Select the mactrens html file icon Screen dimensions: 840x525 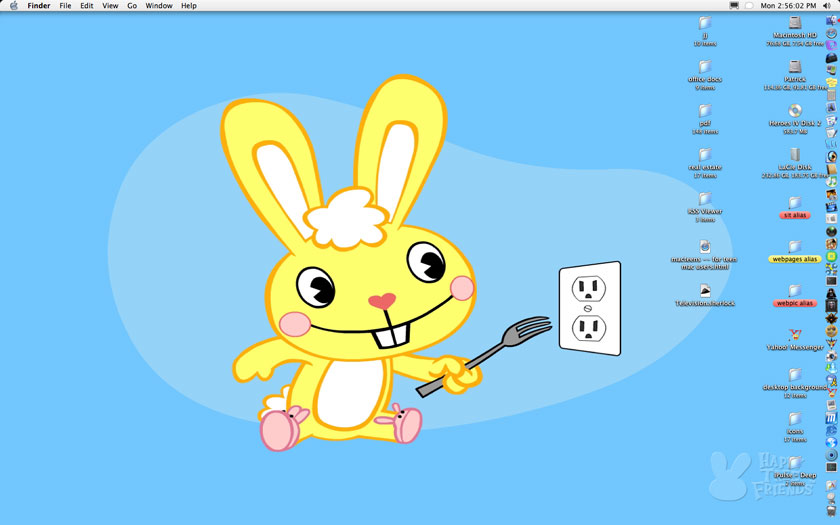coord(705,246)
